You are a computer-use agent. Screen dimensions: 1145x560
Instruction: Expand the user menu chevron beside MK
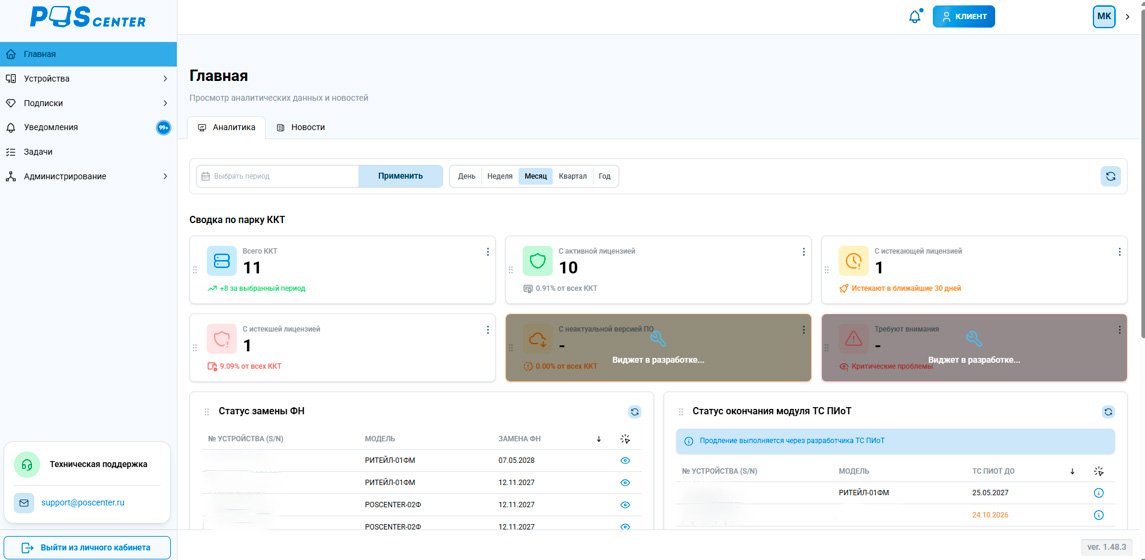[x=1127, y=16]
